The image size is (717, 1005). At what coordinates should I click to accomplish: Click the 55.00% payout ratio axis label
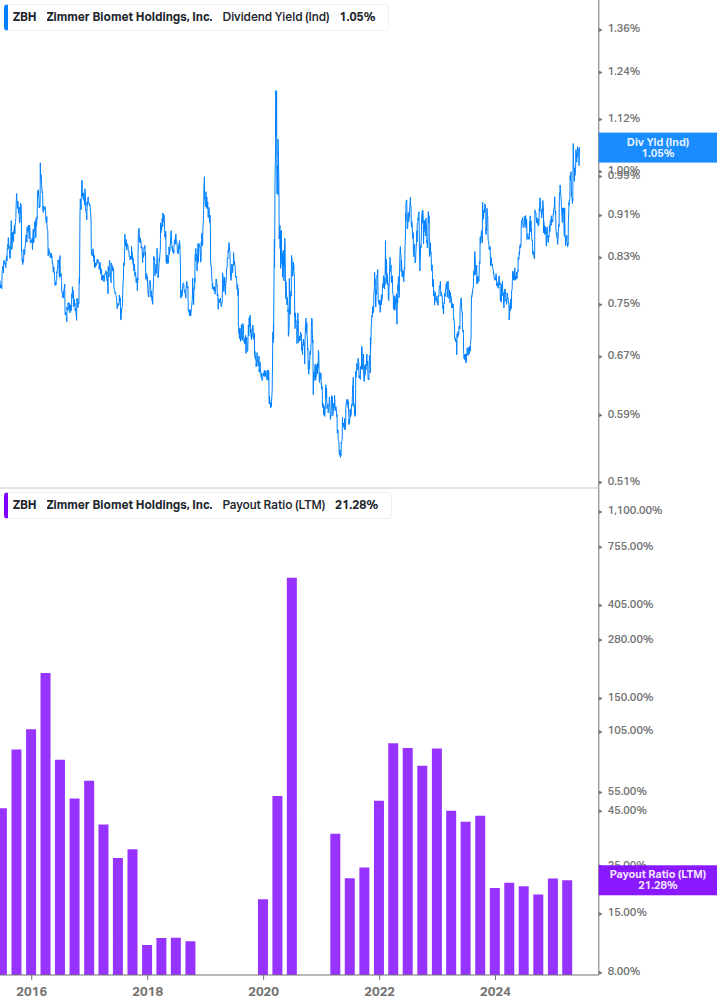tap(627, 792)
